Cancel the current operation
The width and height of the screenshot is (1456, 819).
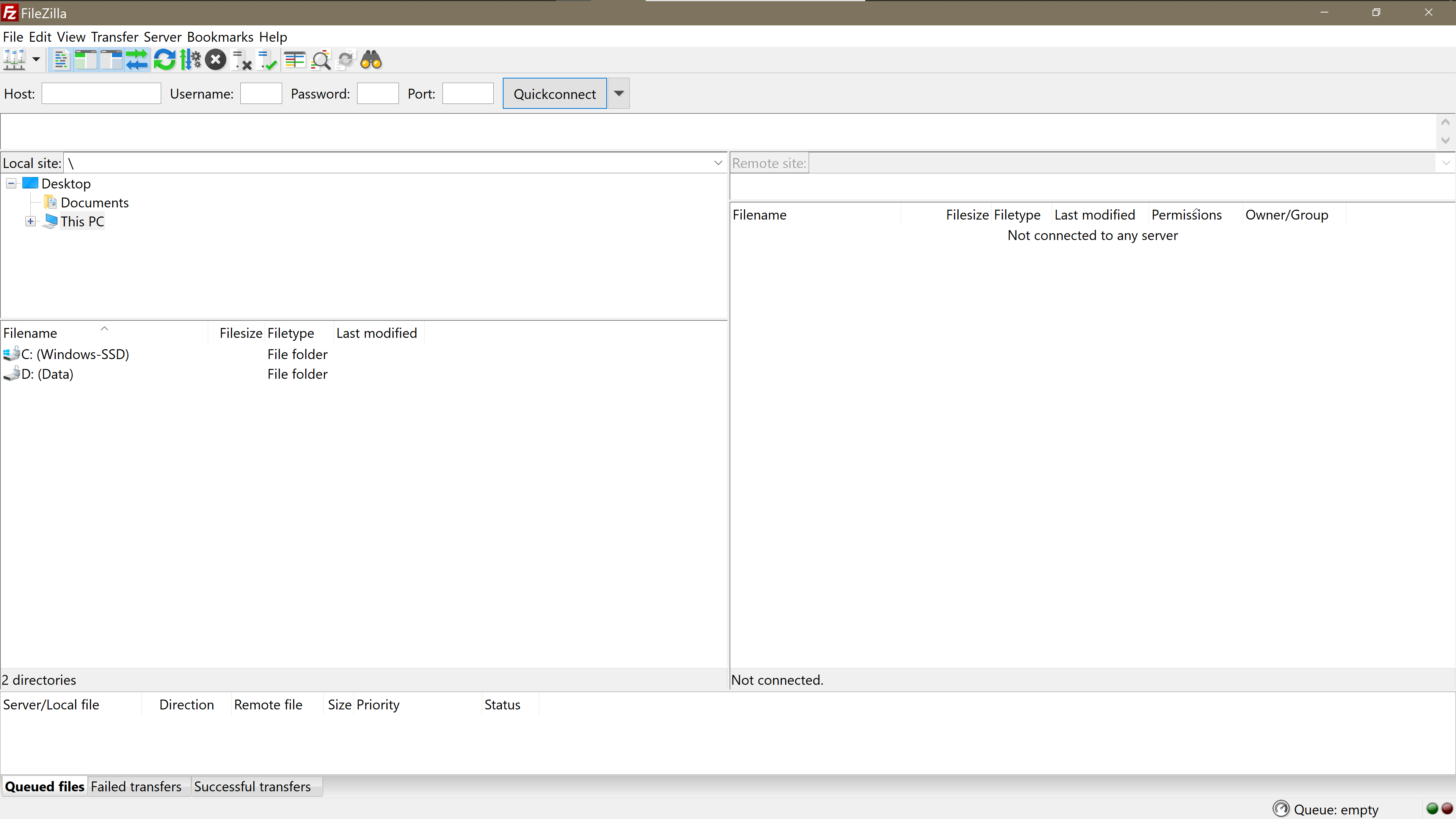tap(215, 60)
